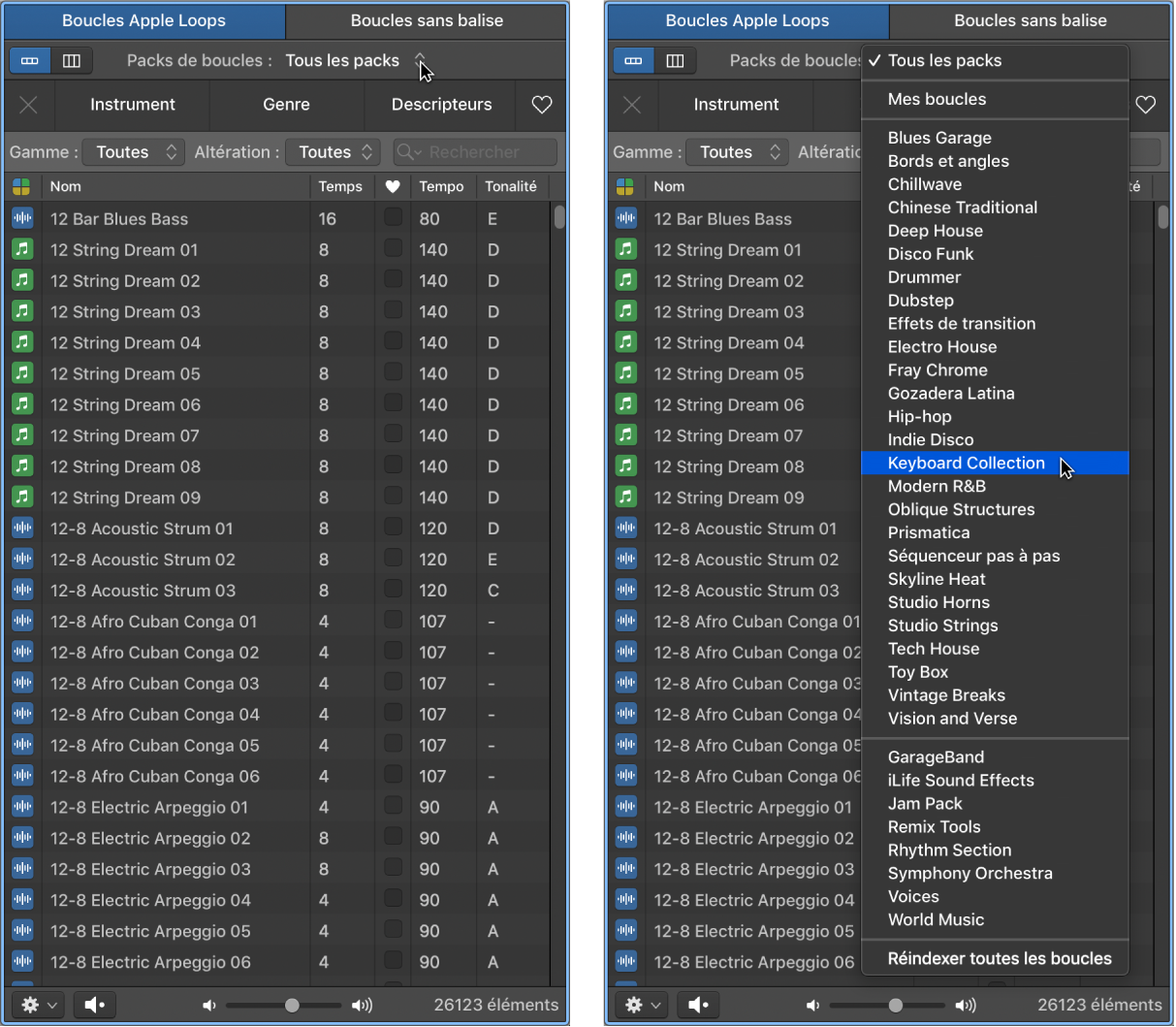
Task: Open Gamme Toutes popup in left panel
Action: click(x=133, y=152)
